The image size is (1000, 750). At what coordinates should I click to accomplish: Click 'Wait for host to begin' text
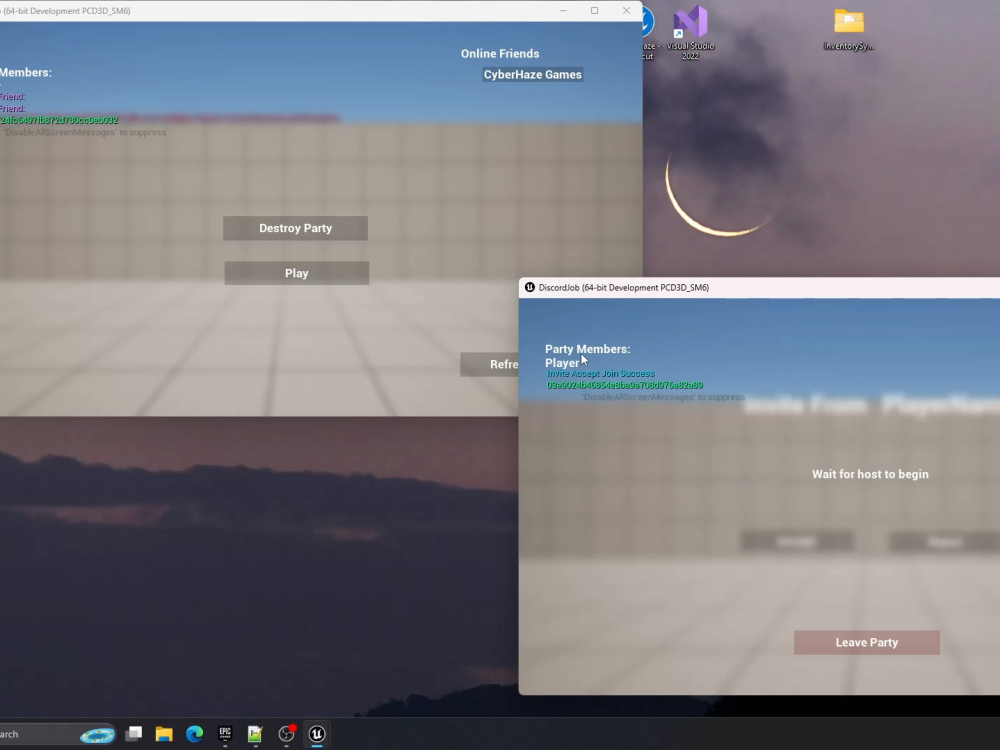coord(870,474)
